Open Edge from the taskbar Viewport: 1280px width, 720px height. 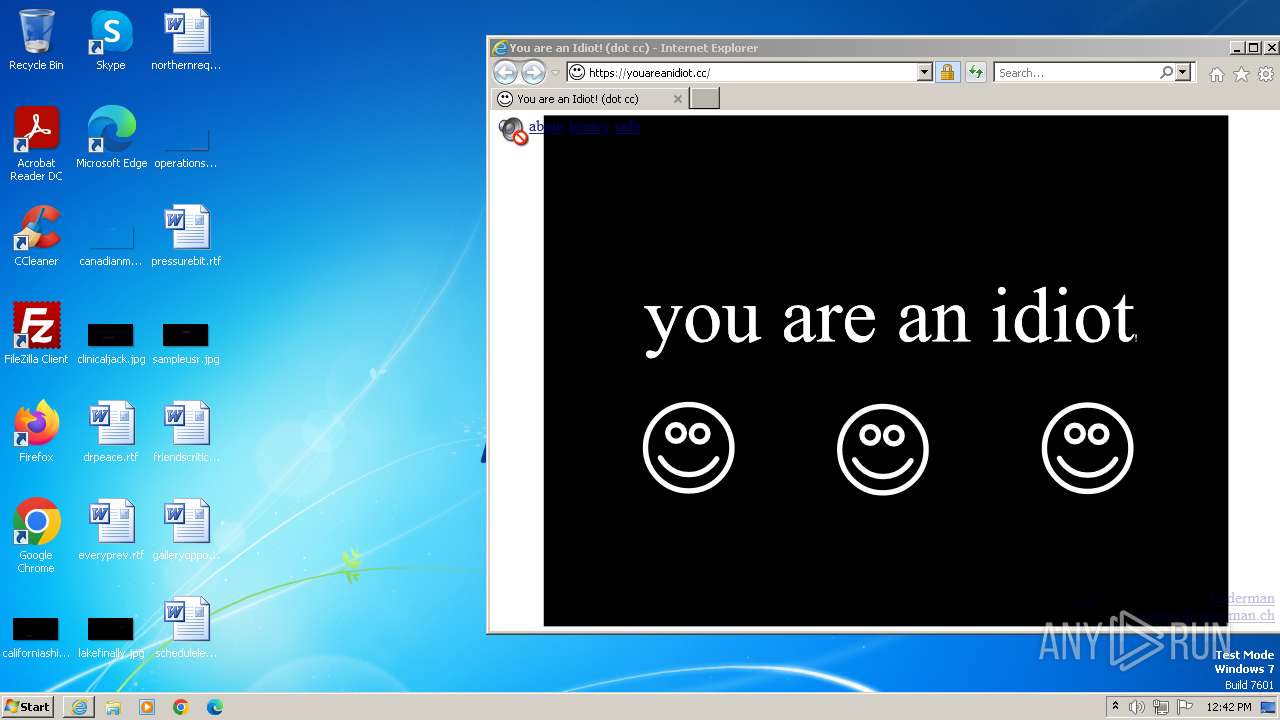tap(215, 706)
